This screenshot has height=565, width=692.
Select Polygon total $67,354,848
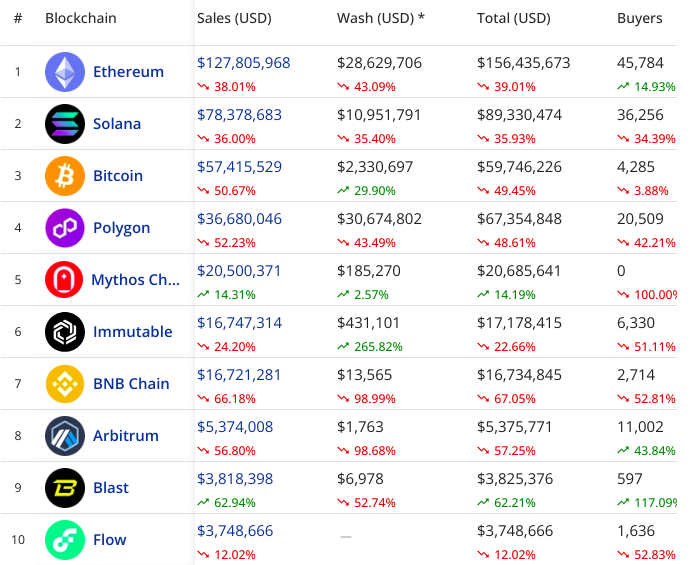coord(519,219)
